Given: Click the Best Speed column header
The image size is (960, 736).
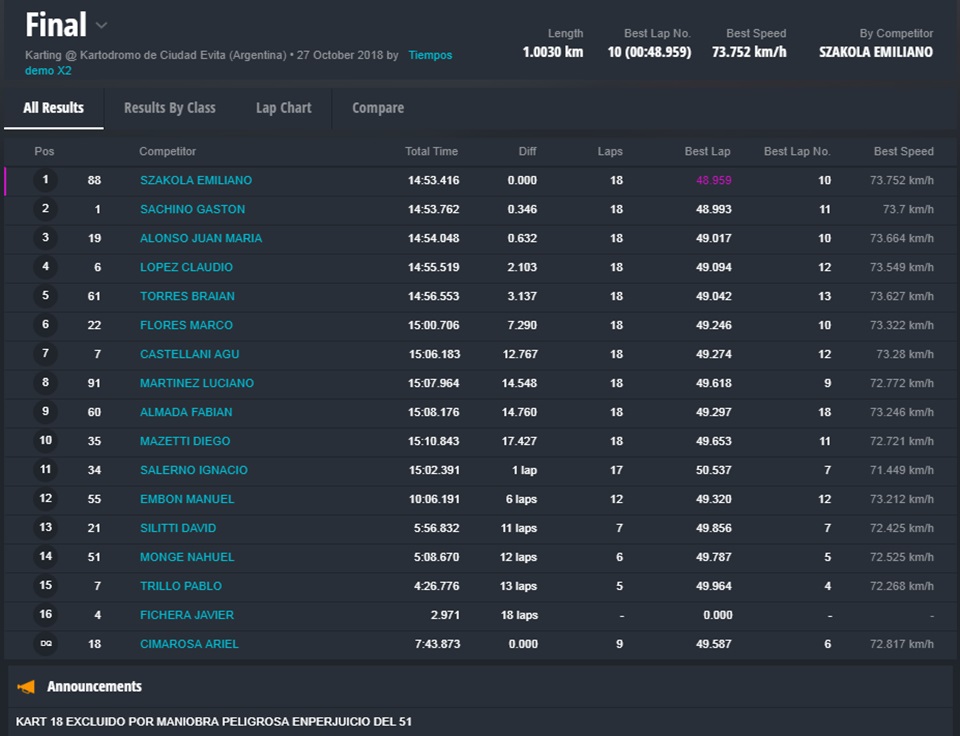Looking at the screenshot, I should tap(903, 152).
